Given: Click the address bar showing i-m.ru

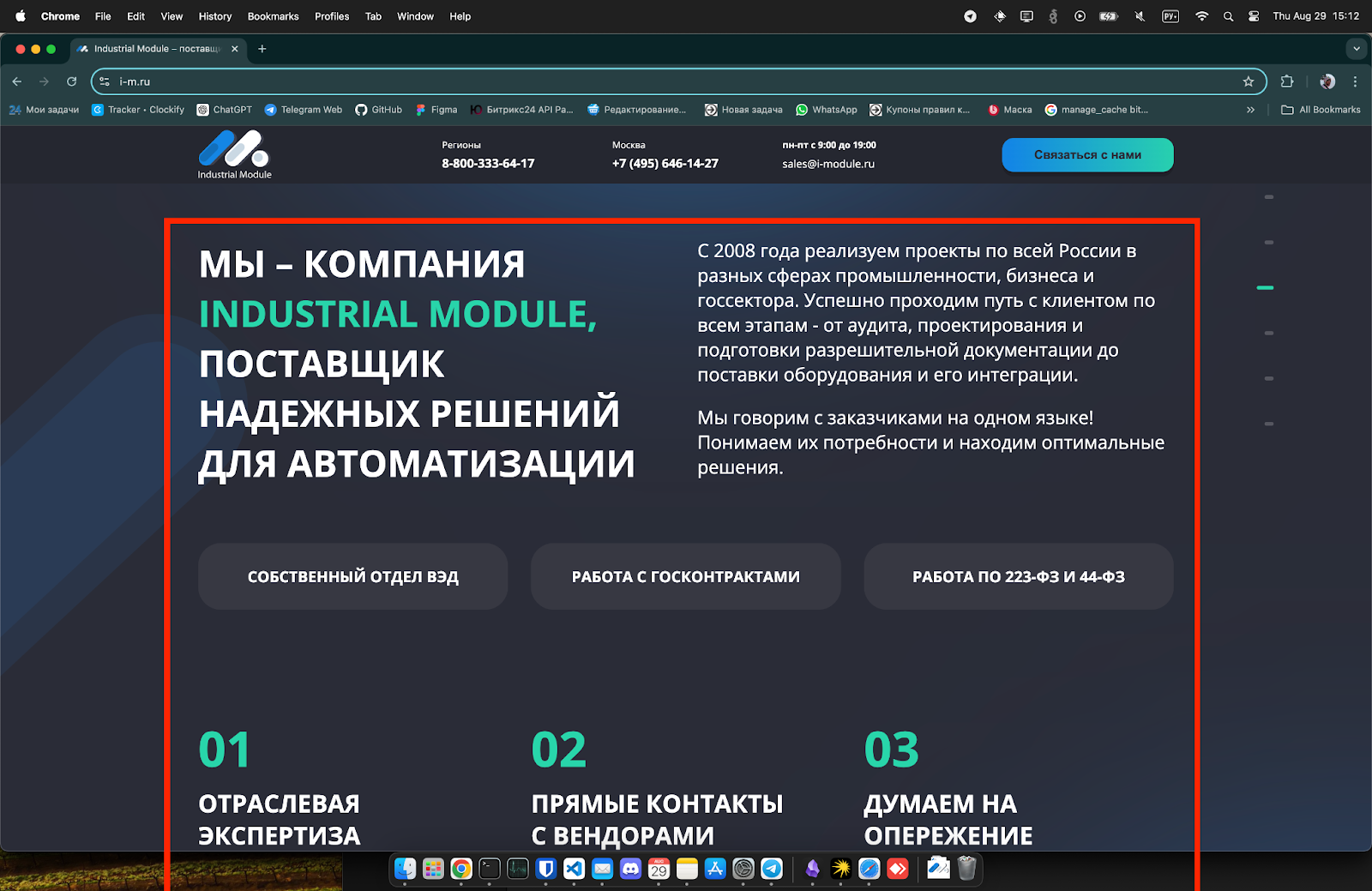Looking at the screenshot, I should tap(677, 81).
